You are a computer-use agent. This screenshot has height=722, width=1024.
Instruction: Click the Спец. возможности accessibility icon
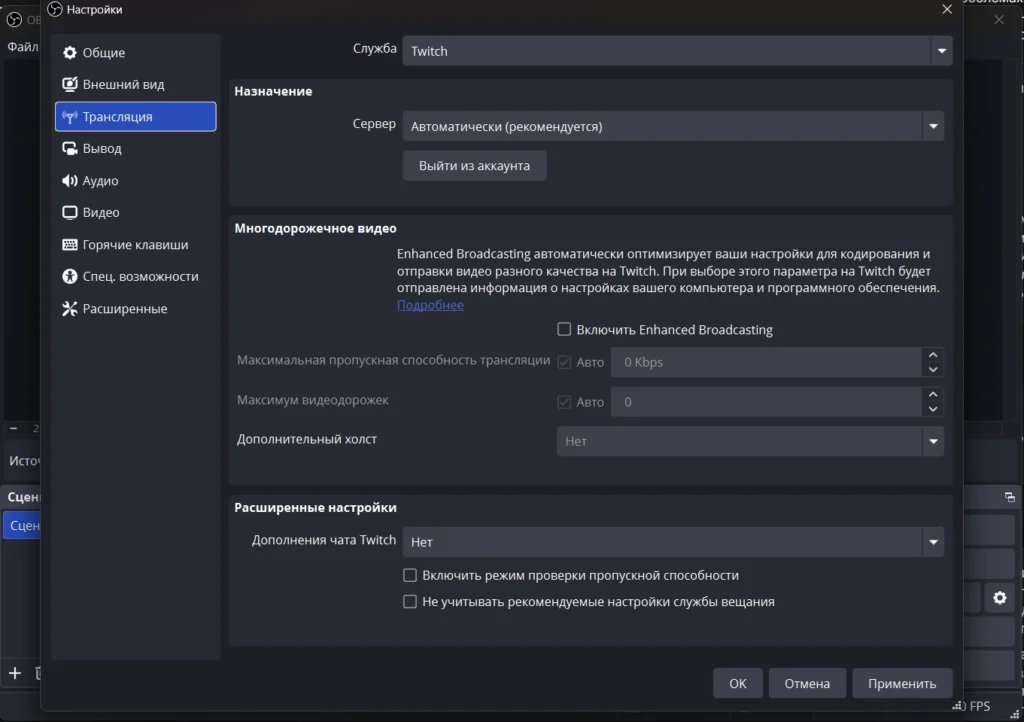(70, 277)
